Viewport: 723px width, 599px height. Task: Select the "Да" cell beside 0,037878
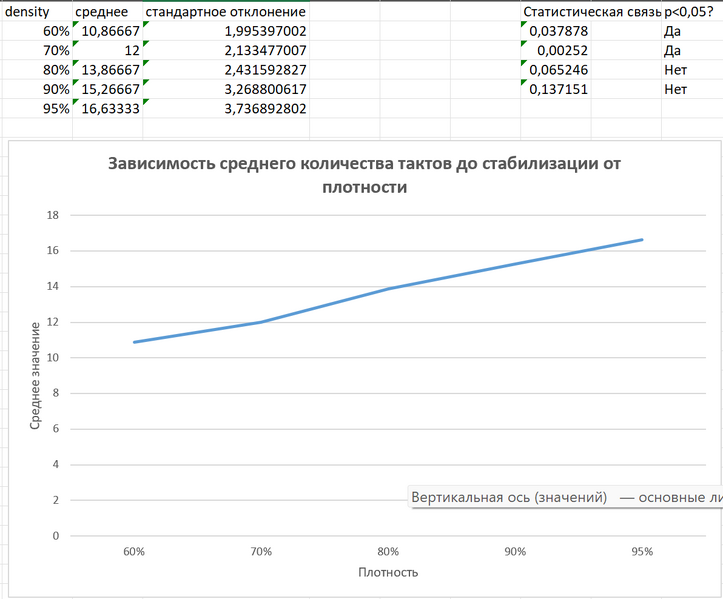click(x=691, y=32)
